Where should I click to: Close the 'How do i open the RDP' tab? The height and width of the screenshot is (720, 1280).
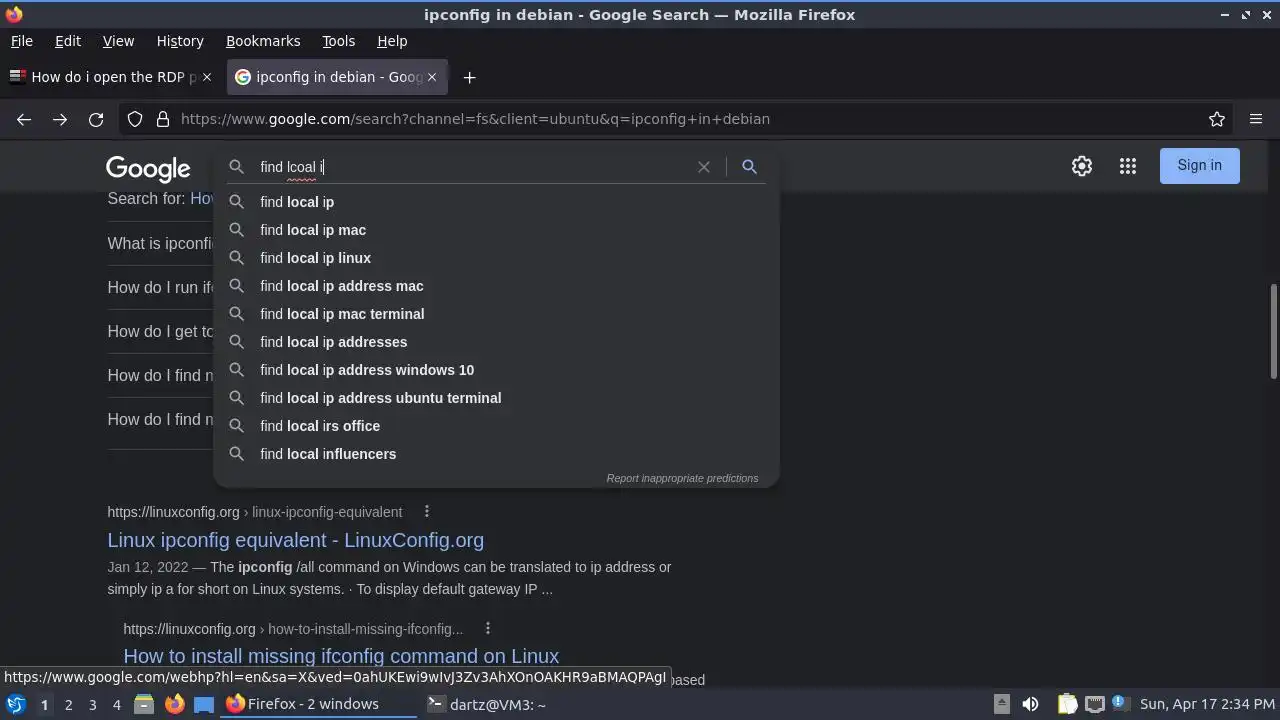point(207,77)
